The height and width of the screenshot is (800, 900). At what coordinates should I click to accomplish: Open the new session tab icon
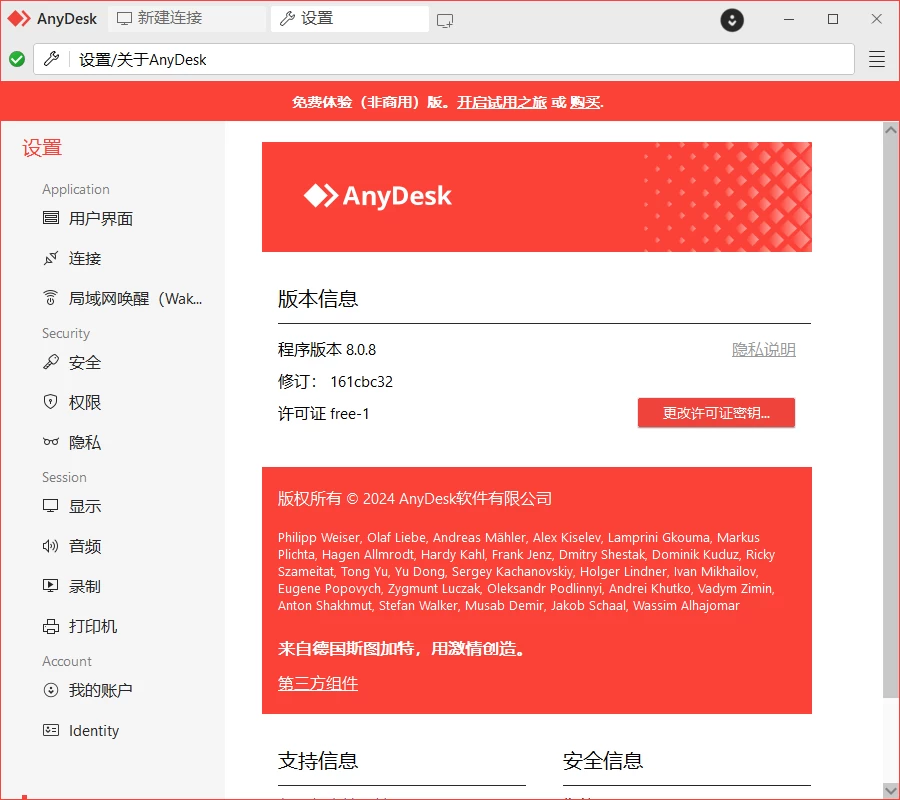(x=444, y=21)
